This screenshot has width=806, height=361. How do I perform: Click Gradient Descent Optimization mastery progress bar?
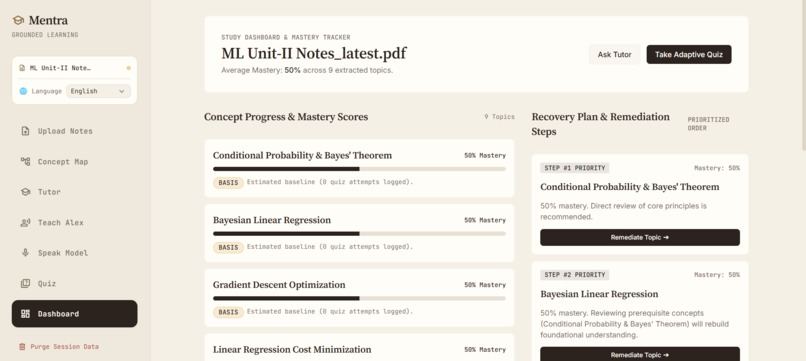[x=359, y=298]
